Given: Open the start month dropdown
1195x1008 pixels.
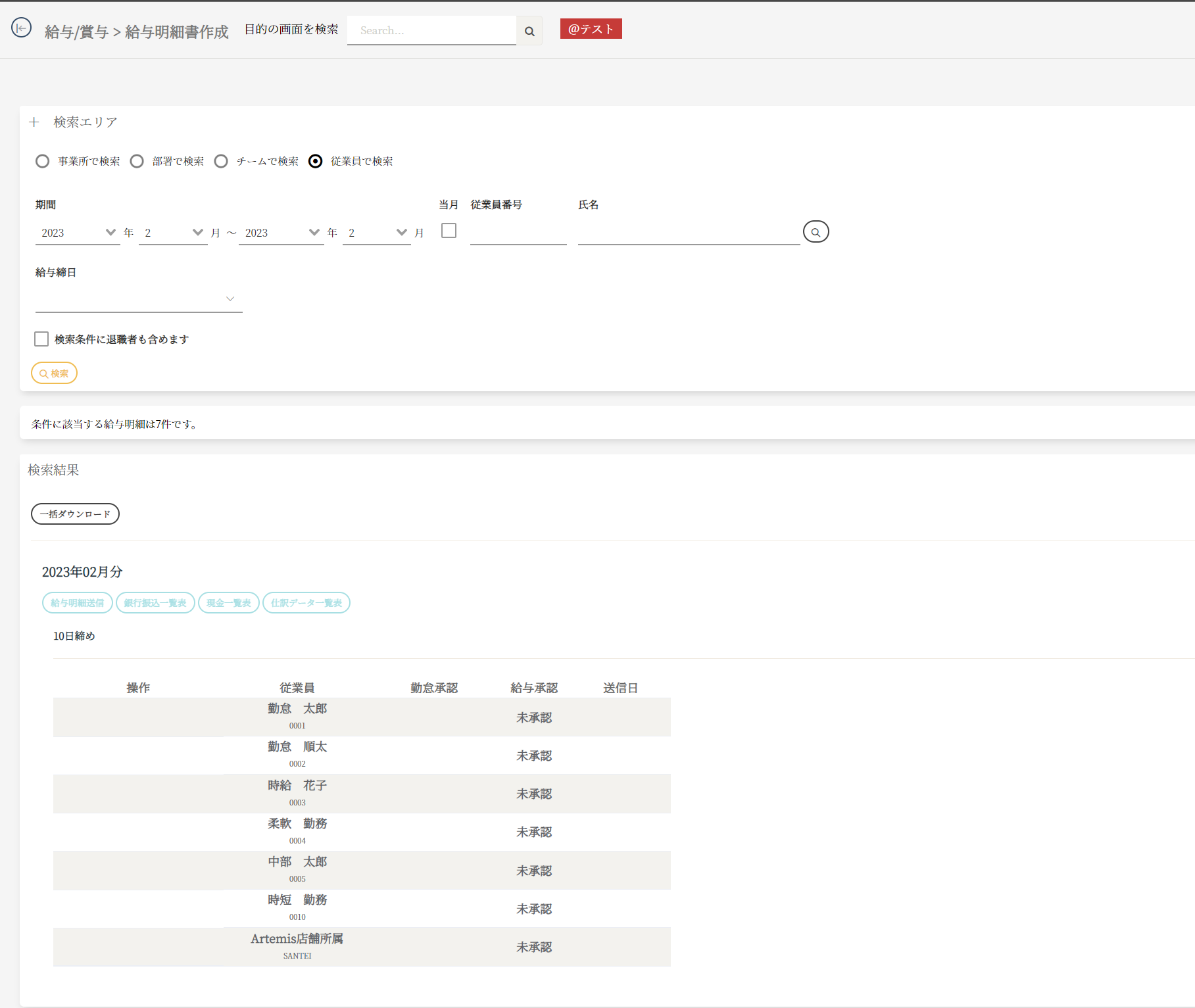Looking at the screenshot, I should point(173,233).
